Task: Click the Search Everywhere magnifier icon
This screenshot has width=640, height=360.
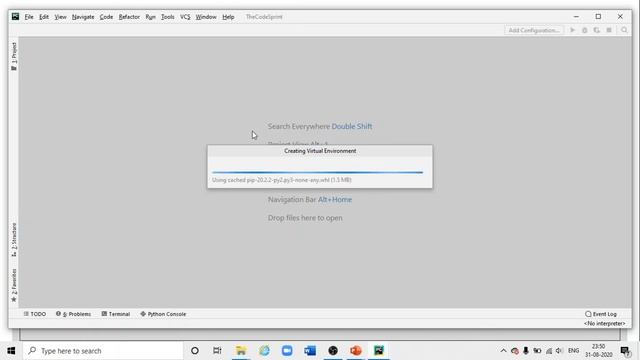Action: point(624,30)
